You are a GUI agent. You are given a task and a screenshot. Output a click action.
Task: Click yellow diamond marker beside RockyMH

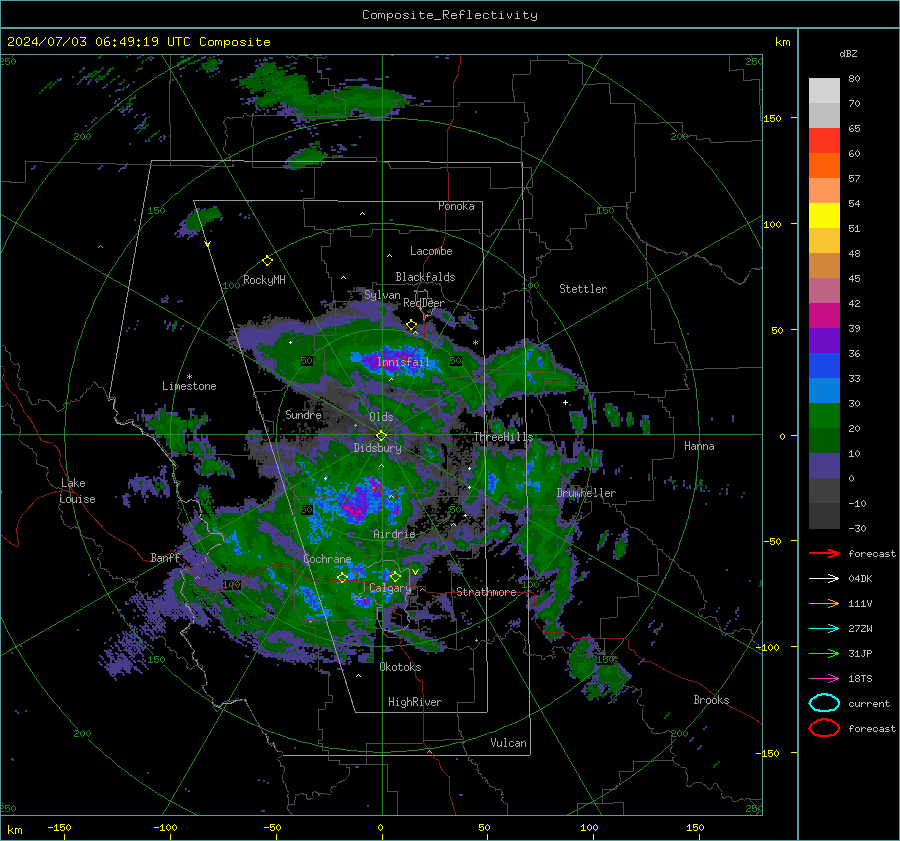(x=267, y=261)
